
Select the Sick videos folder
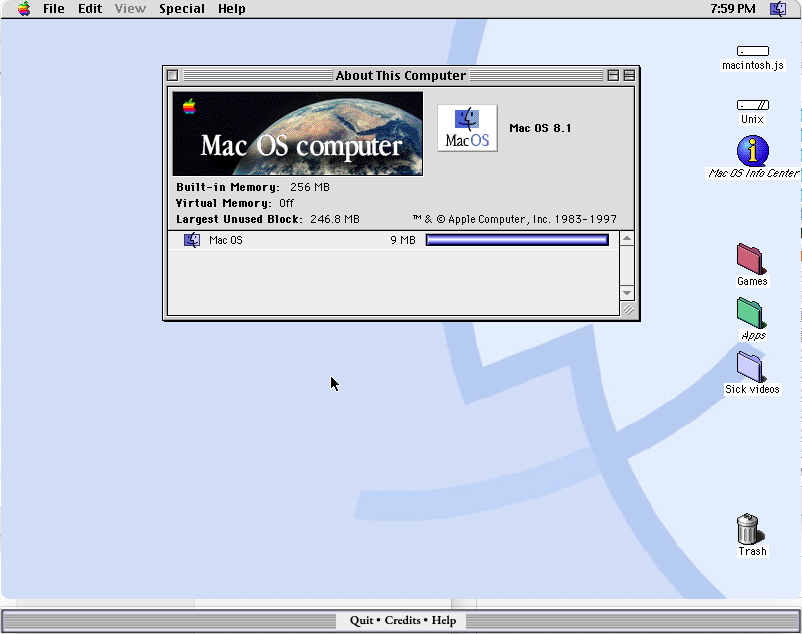click(751, 367)
